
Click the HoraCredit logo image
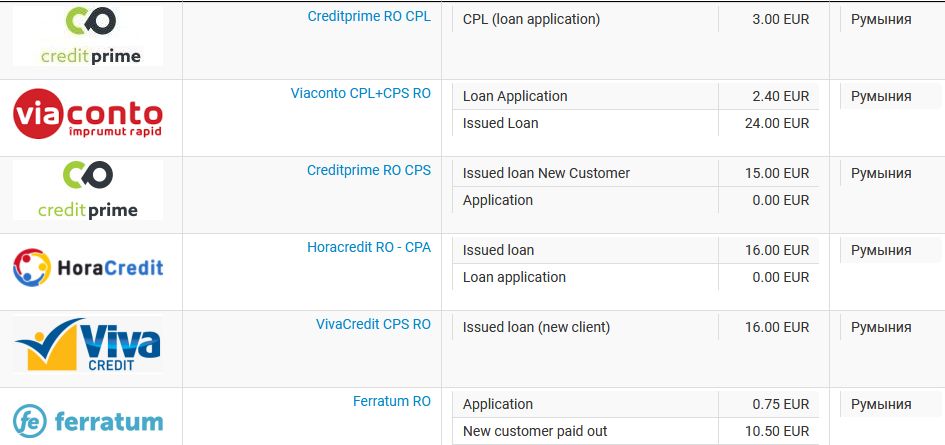click(x=88, y=267)
